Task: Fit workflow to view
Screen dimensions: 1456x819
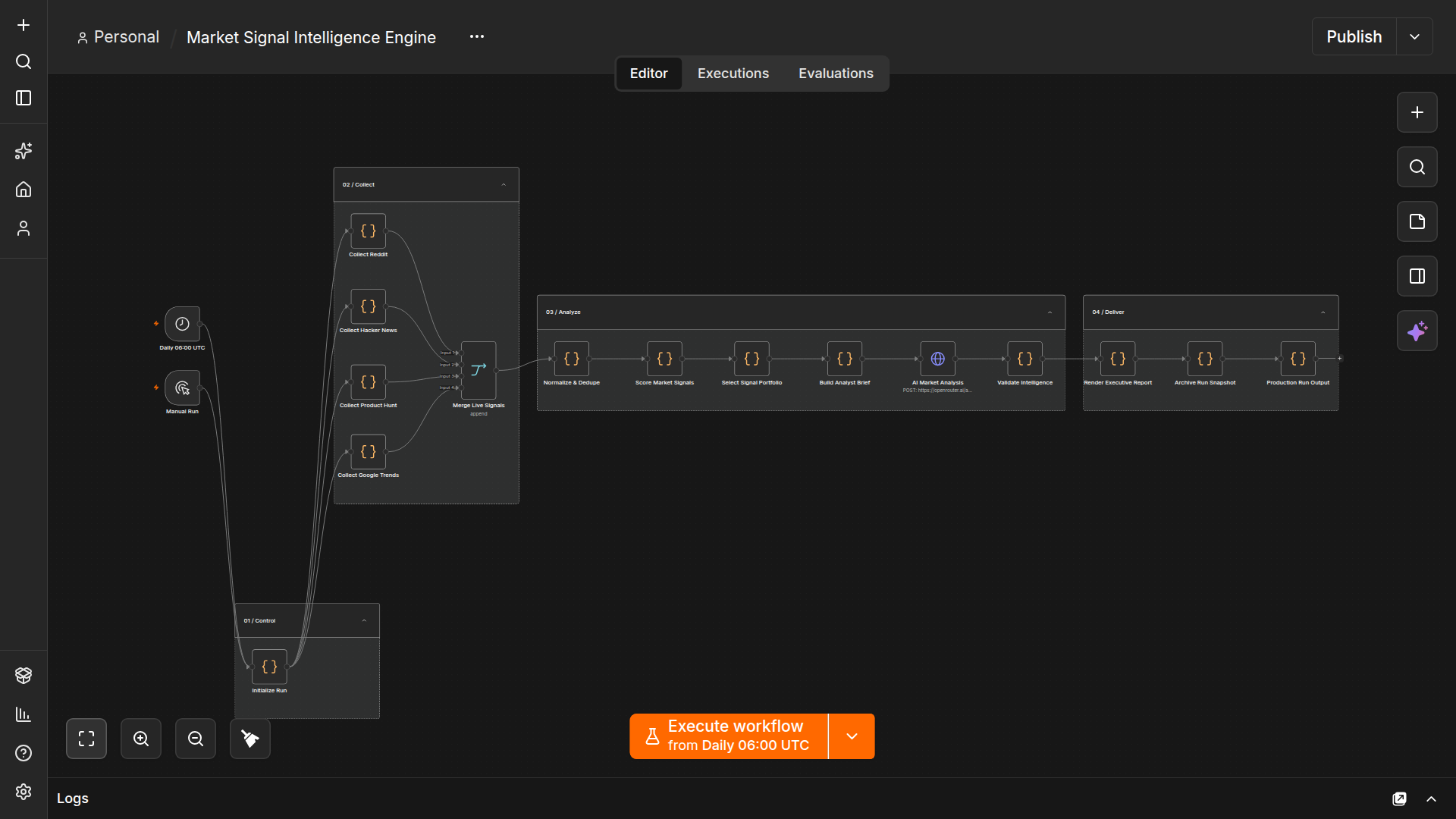Action: 86,739
